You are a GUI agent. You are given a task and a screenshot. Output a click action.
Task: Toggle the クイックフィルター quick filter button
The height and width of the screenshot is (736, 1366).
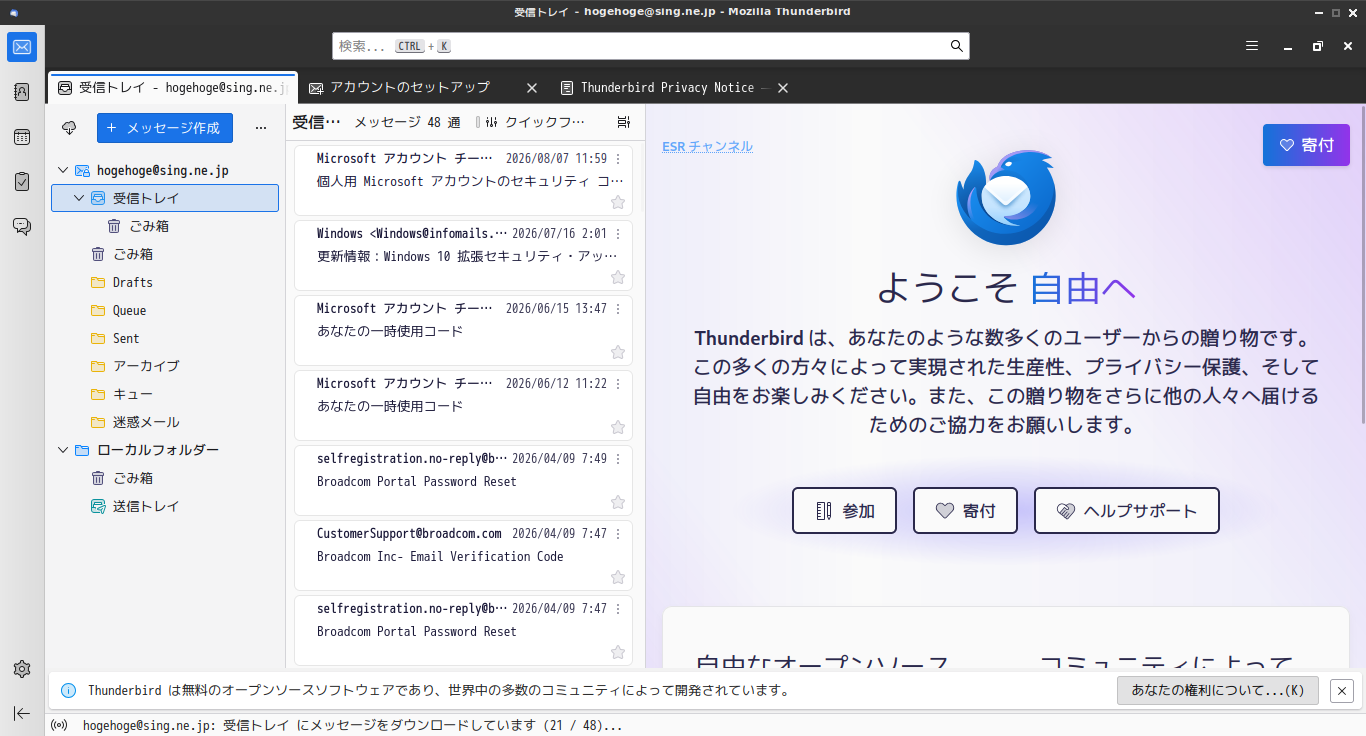click(x=534, y=122)
